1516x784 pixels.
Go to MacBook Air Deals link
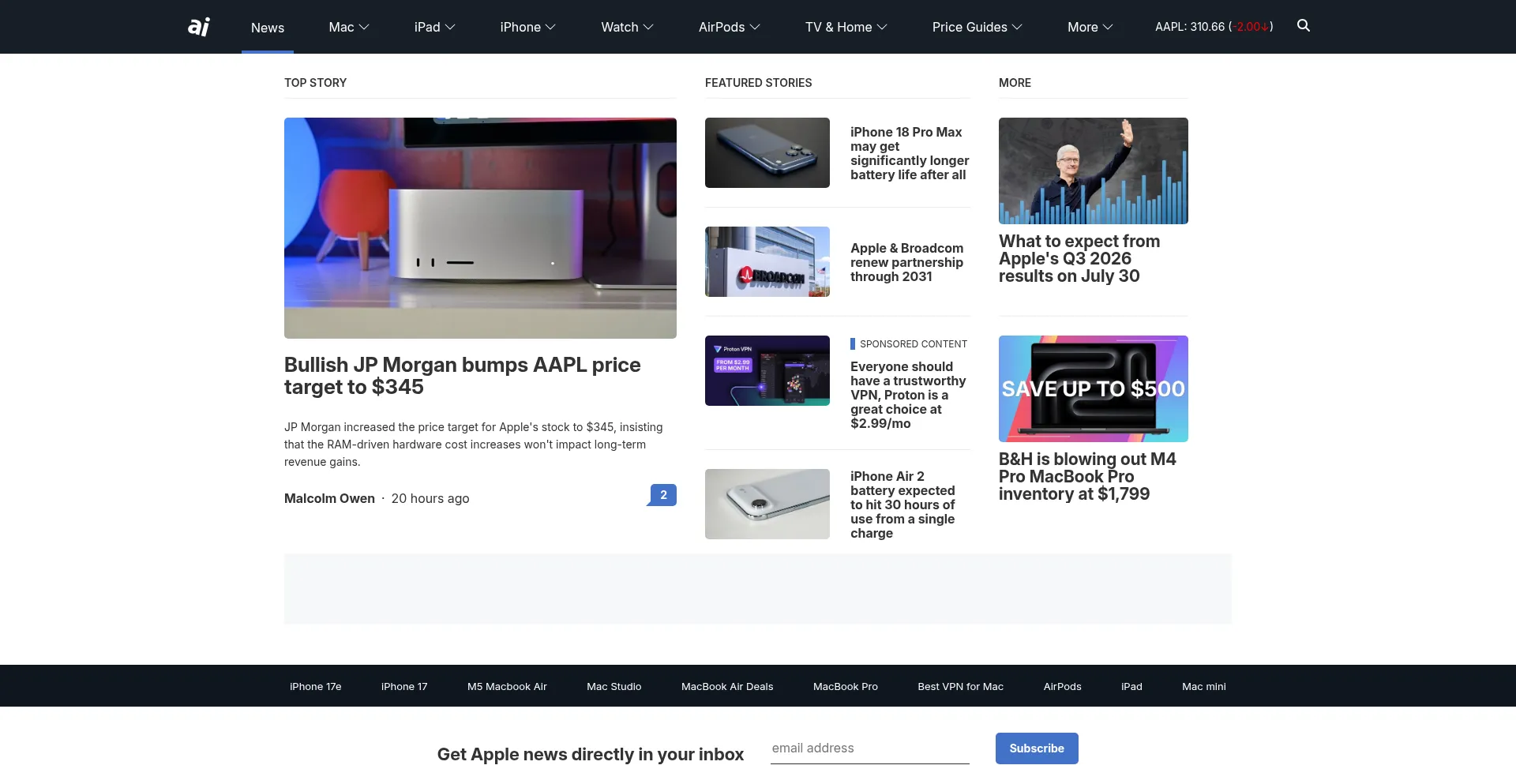pos(727,686)
